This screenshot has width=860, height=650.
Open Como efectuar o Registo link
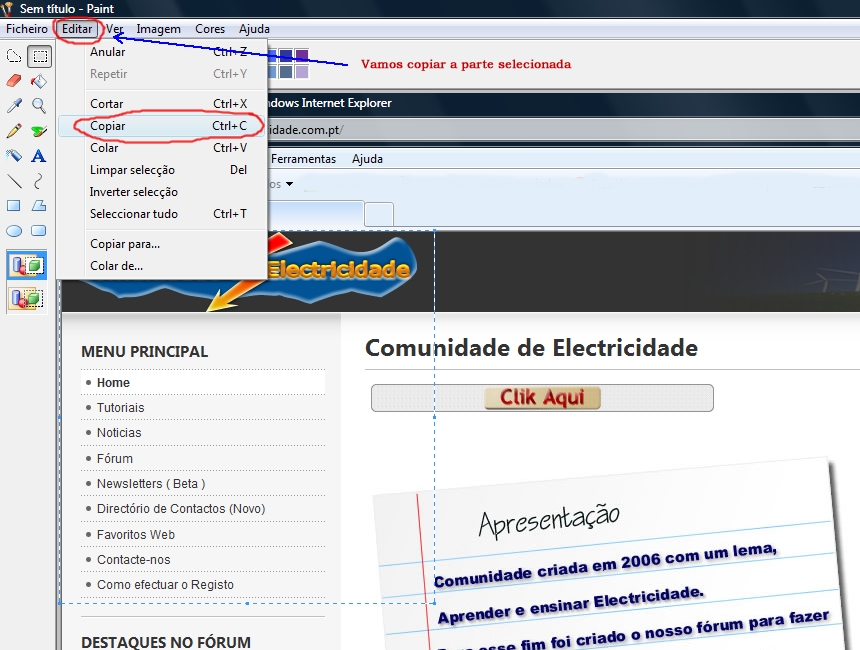click(x=165, y=585)
